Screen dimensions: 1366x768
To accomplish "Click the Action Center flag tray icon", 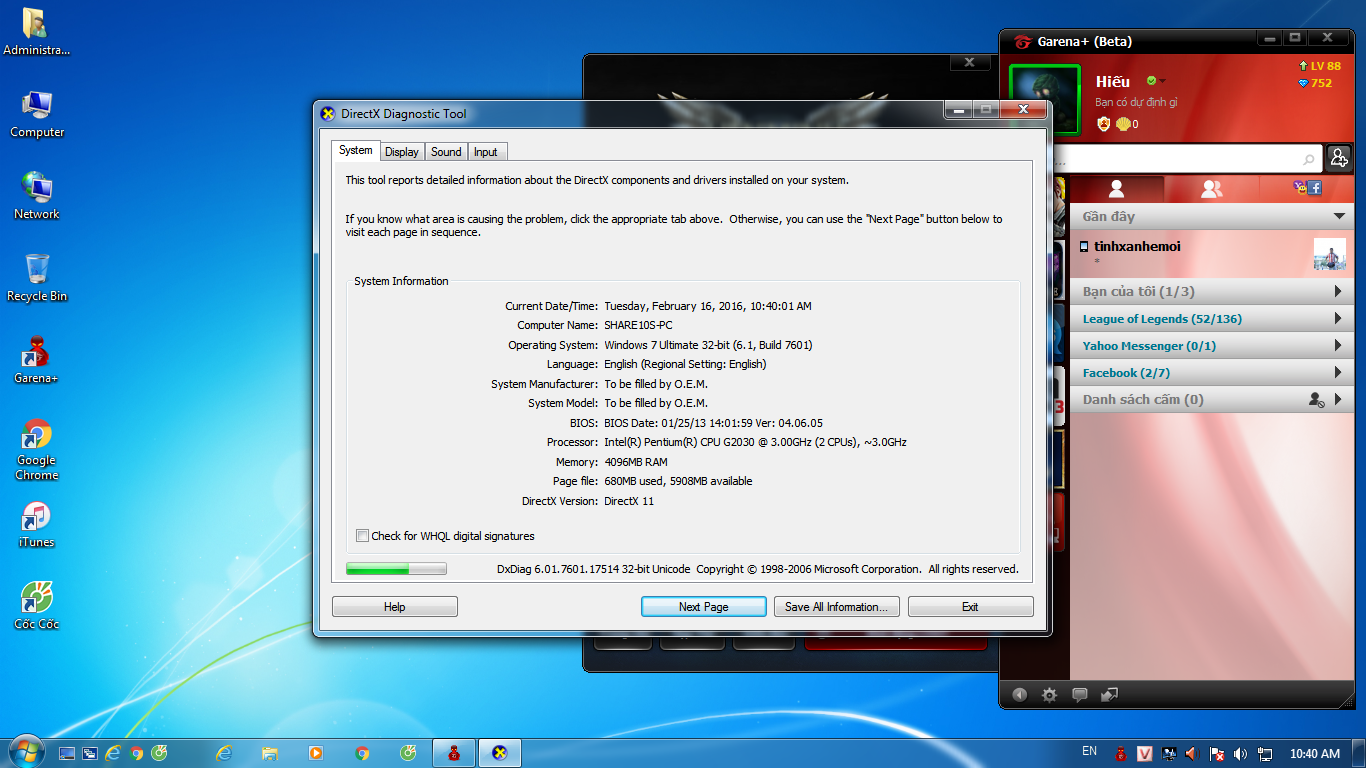I will click(x=1217, y=753).
